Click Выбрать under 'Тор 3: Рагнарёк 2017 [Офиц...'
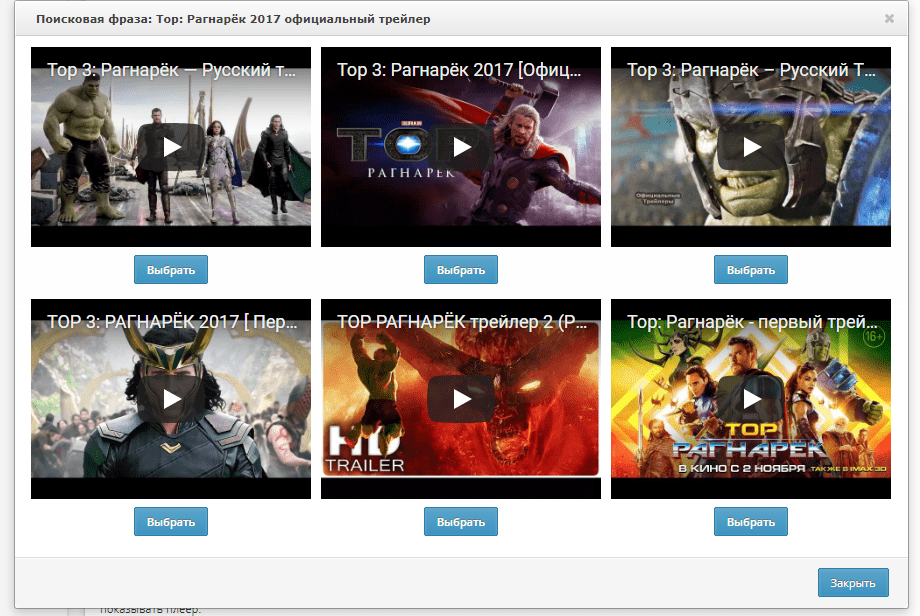 pos(461,270)
